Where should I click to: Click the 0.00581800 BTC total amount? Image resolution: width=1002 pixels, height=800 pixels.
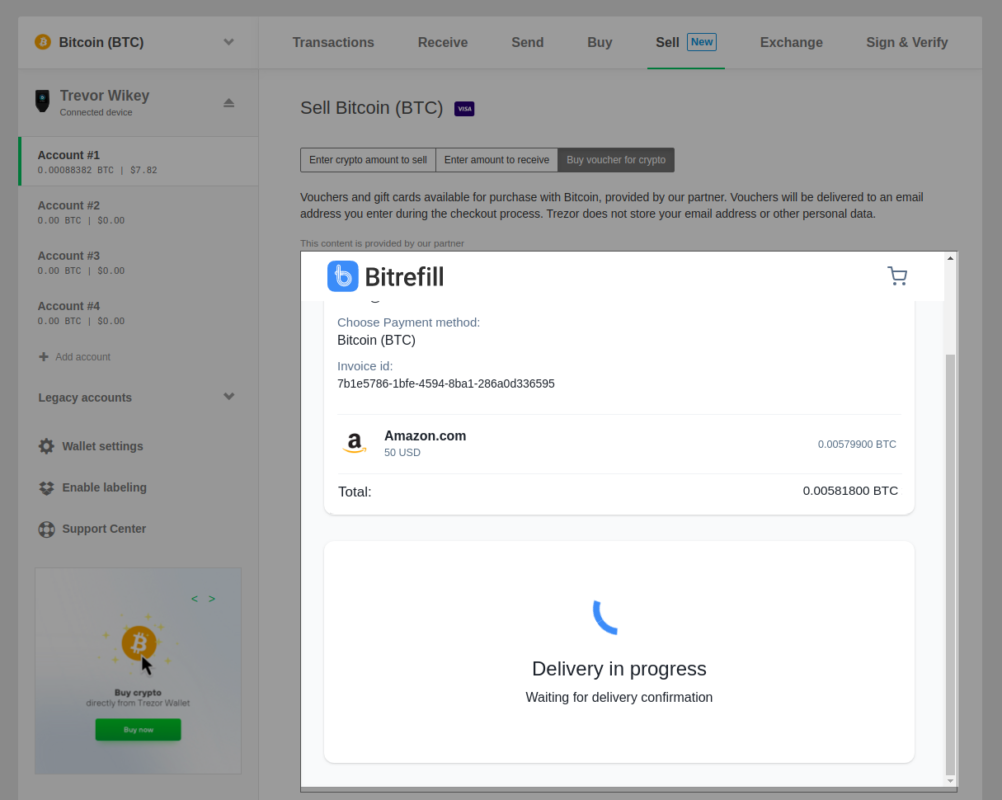point(850,491)
